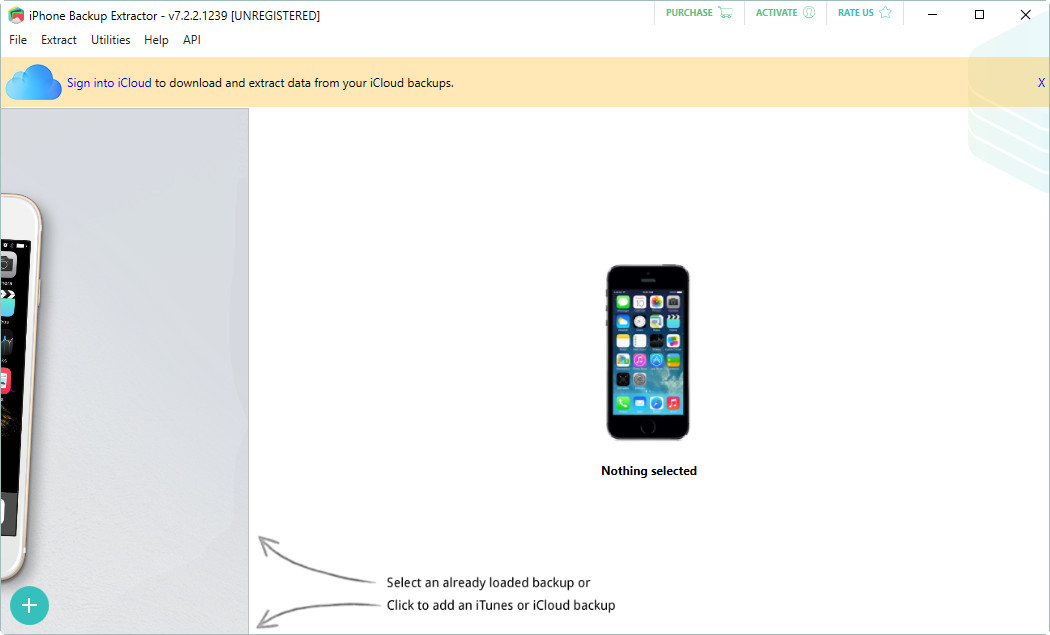Click the shopping cart icon next to PURCHASE
This screenshot has height=635, width=1050.
click(725, 13)
